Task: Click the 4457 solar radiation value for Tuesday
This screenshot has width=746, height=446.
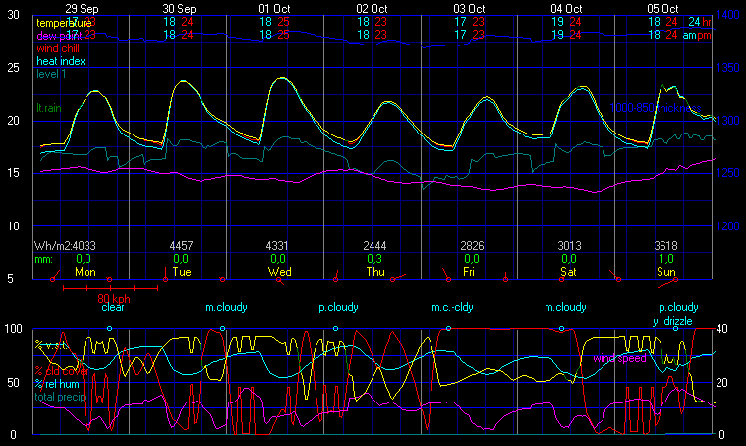Action: [x=182, y=245]
